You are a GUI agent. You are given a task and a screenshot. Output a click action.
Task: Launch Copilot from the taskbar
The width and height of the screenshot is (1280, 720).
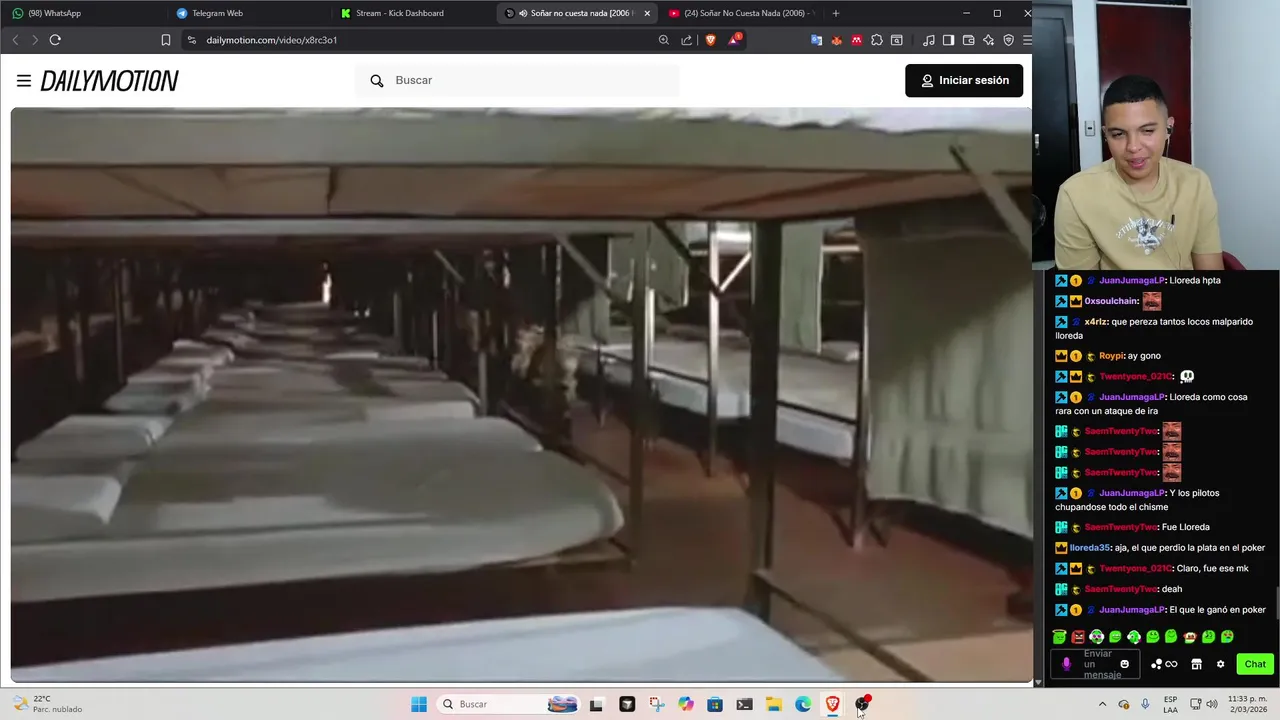point(685,704)
